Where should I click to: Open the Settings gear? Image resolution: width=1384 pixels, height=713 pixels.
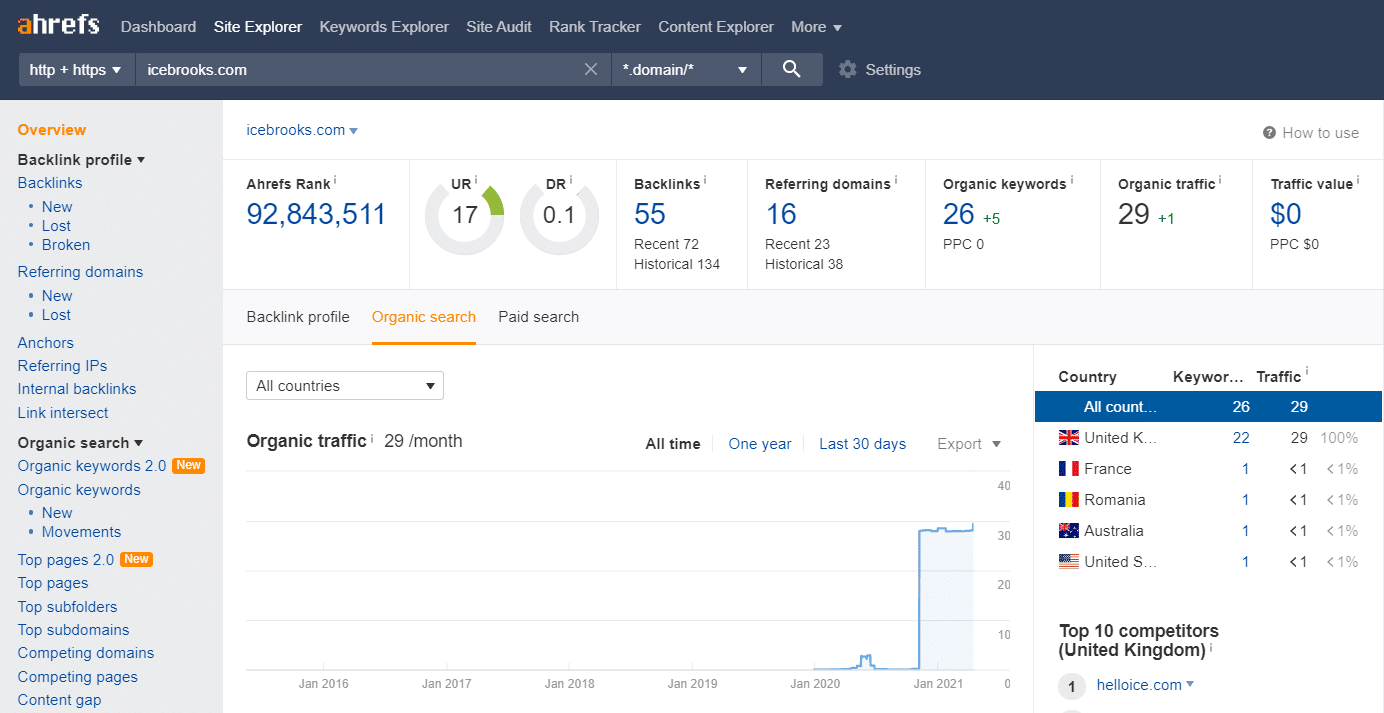tap(847, 69)
